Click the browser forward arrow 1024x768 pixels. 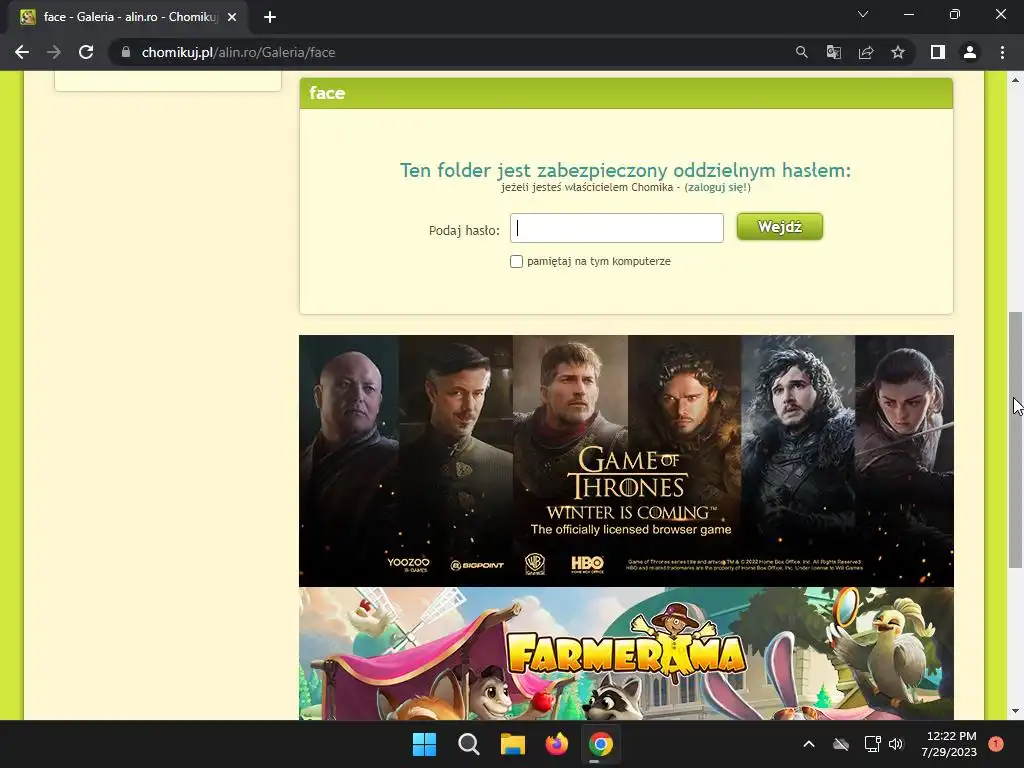(54, 52)
